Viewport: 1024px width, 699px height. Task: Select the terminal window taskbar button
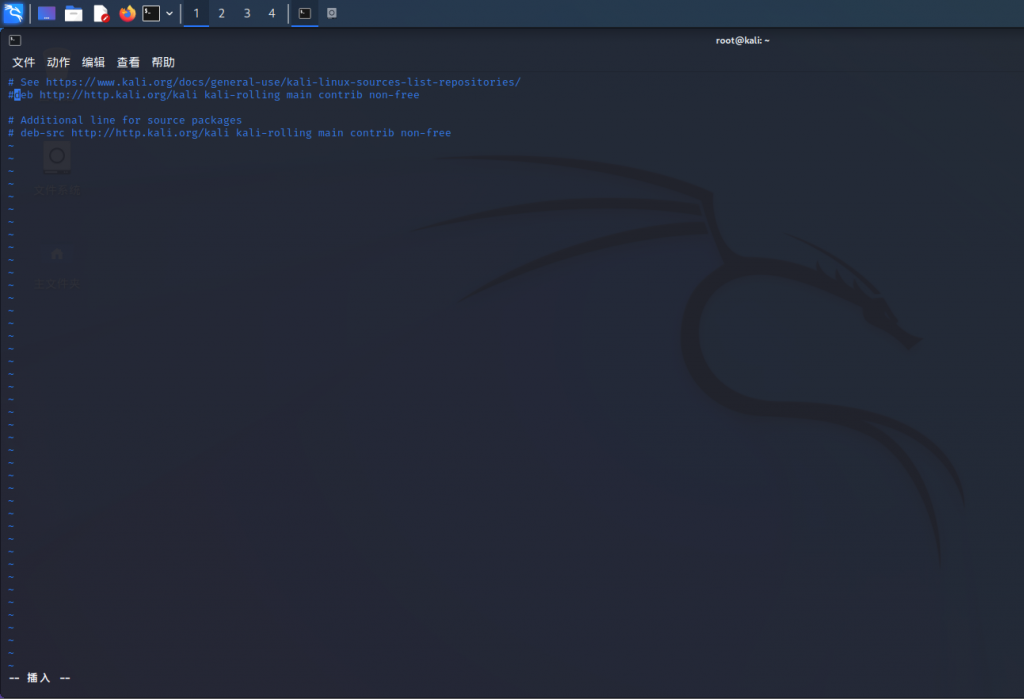[x=304, y=13]
